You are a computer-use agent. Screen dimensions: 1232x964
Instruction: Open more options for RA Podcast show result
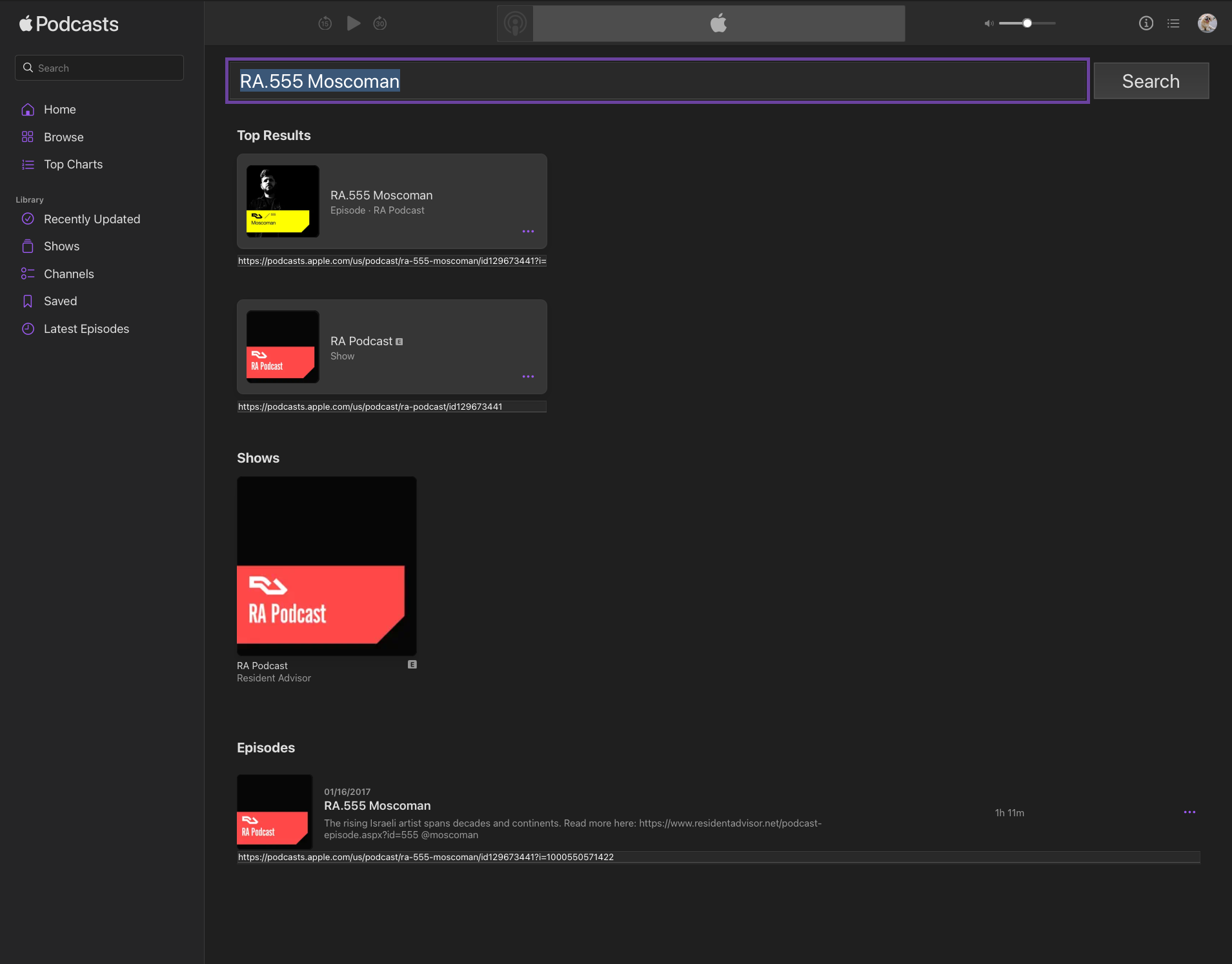click(528, 377)
